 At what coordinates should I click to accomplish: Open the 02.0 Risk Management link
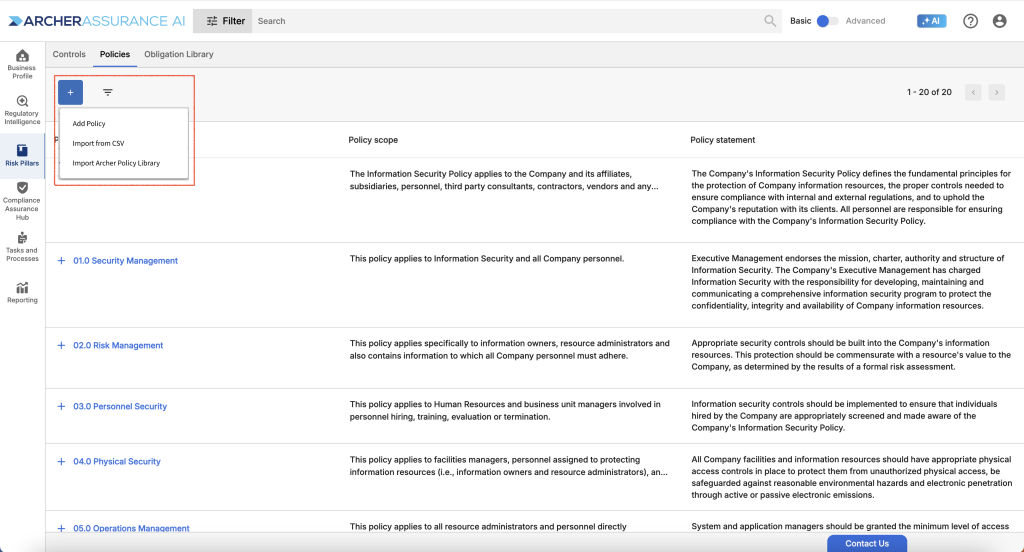coord(118,346)
